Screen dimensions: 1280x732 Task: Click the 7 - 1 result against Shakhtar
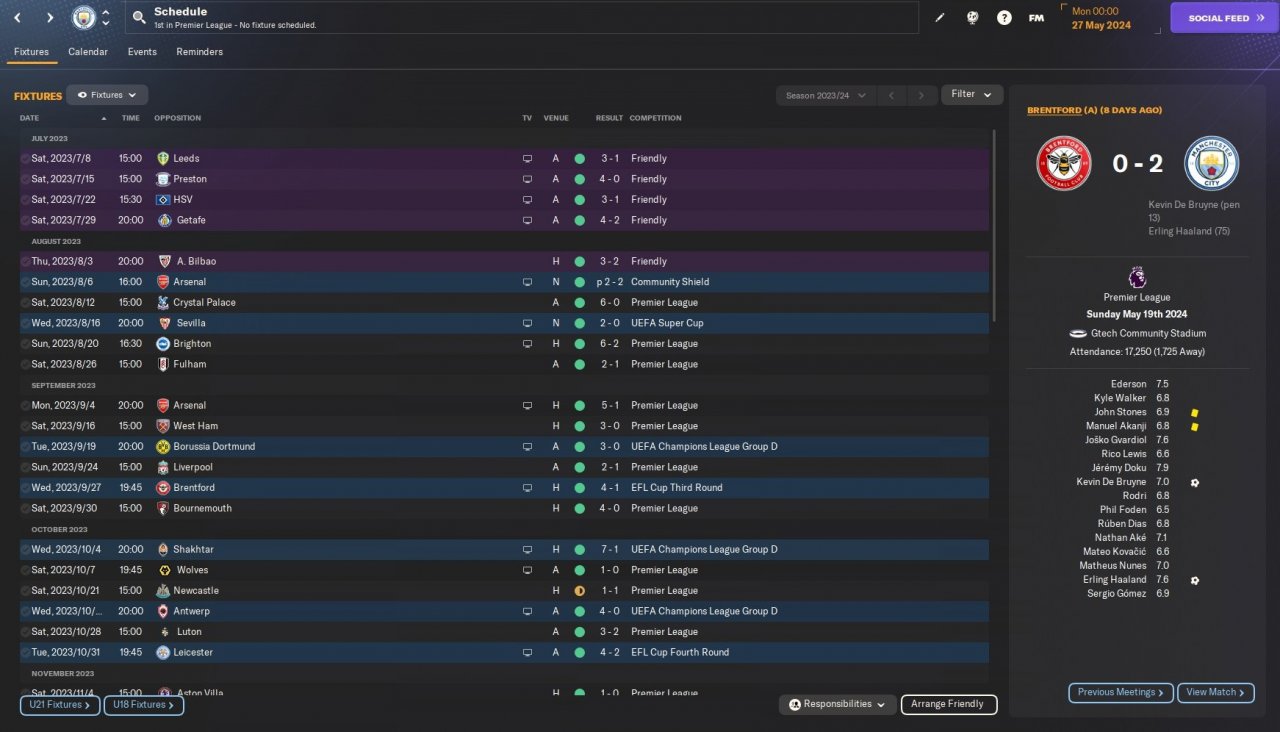click(x=610, y=549)
